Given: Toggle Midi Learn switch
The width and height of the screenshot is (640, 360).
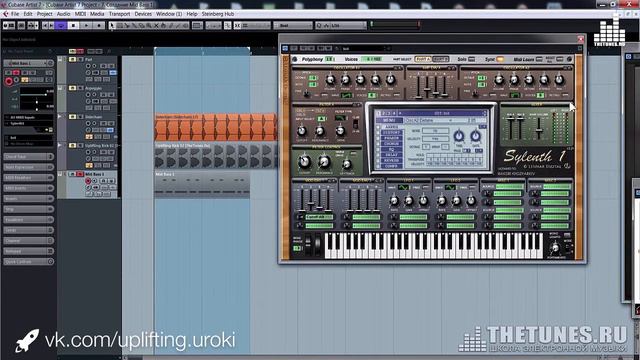Looking at the screenshot, I should pyautogui.click(x=539, y=60).
